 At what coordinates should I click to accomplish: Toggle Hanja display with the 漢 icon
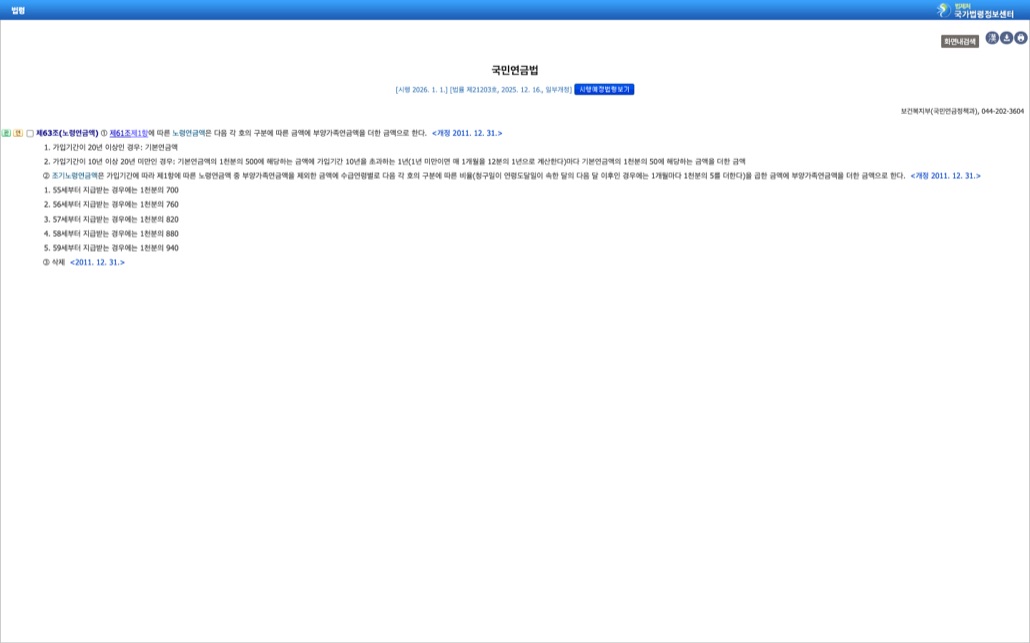(992, 38)
